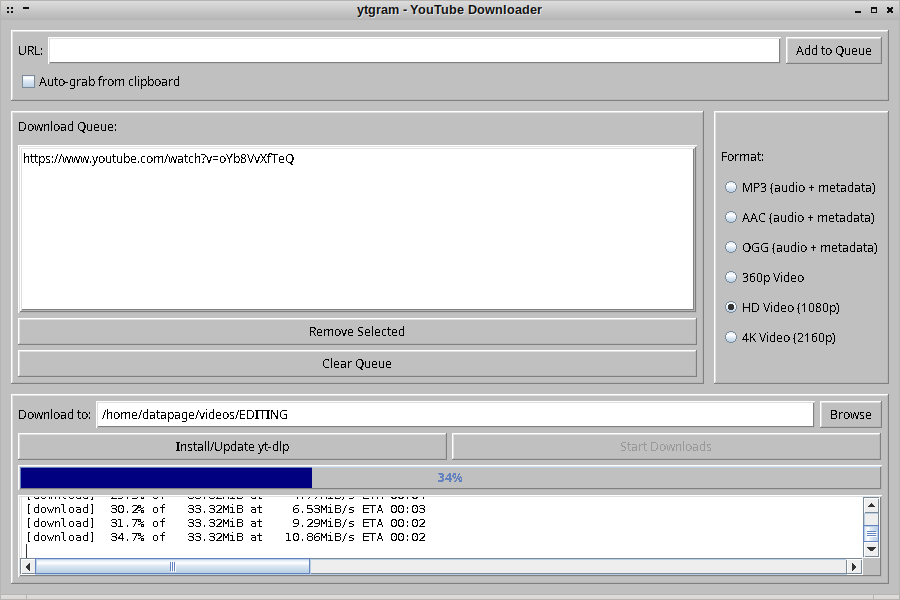Browse for a download folder
The width and height of the screenshot is (900, 600).
pyautogui.click(x=850, y=415)
